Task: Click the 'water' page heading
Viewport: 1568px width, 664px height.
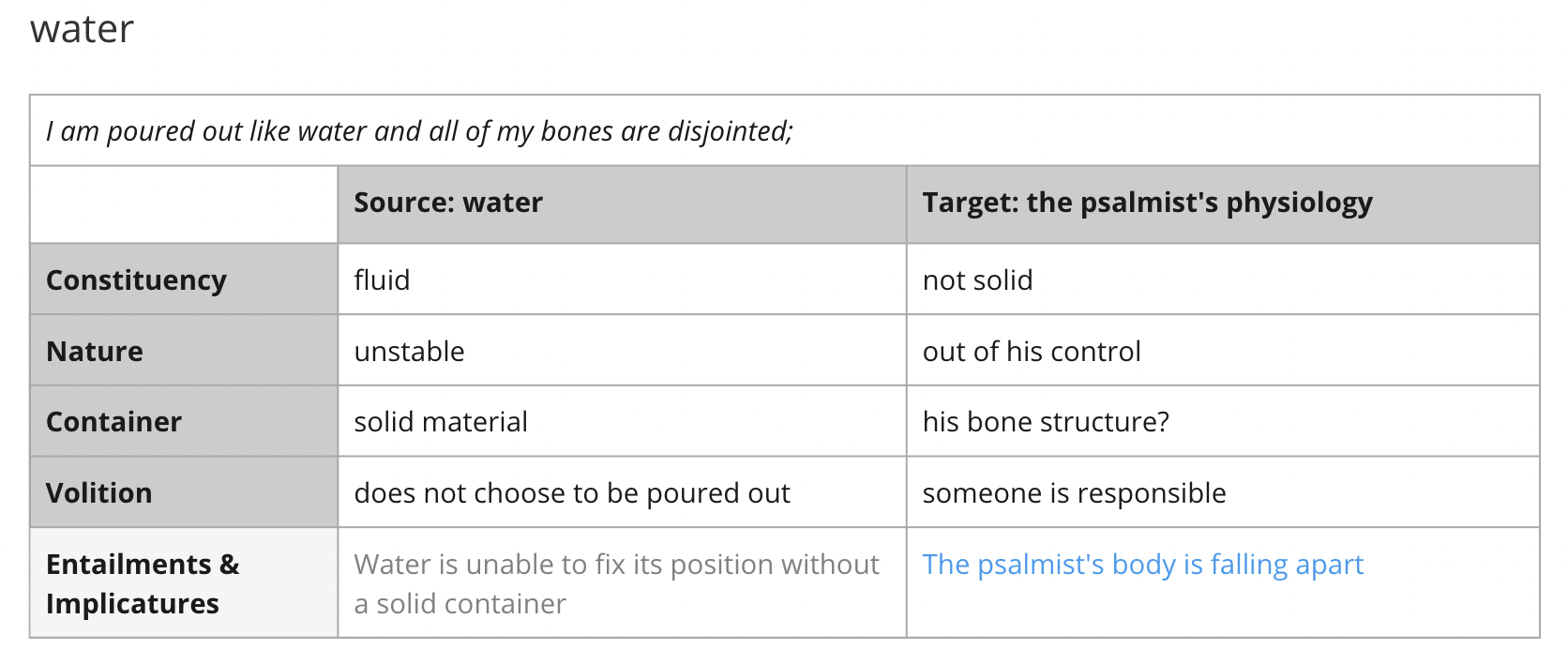Action: (83, 29)
